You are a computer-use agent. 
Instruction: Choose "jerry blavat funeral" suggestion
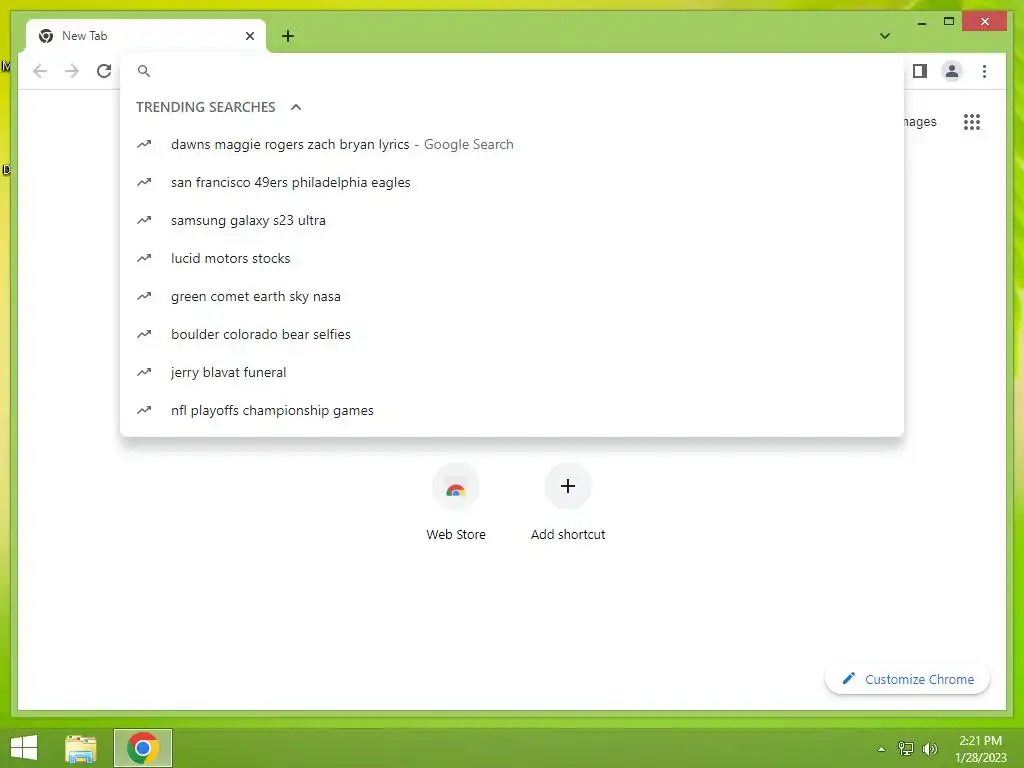tap(512, 372)
